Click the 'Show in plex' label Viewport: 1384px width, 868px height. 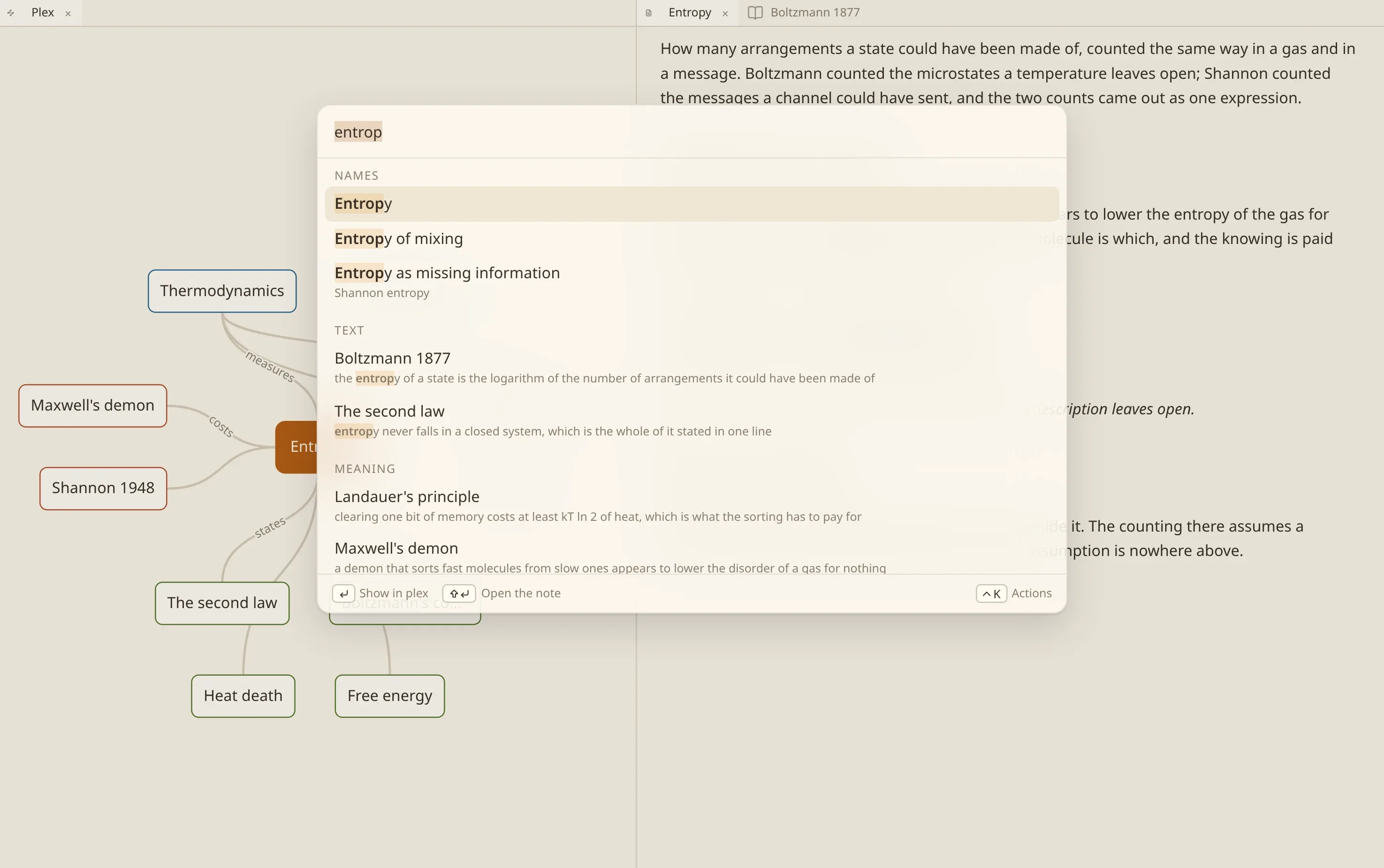(x=393, y=593)
